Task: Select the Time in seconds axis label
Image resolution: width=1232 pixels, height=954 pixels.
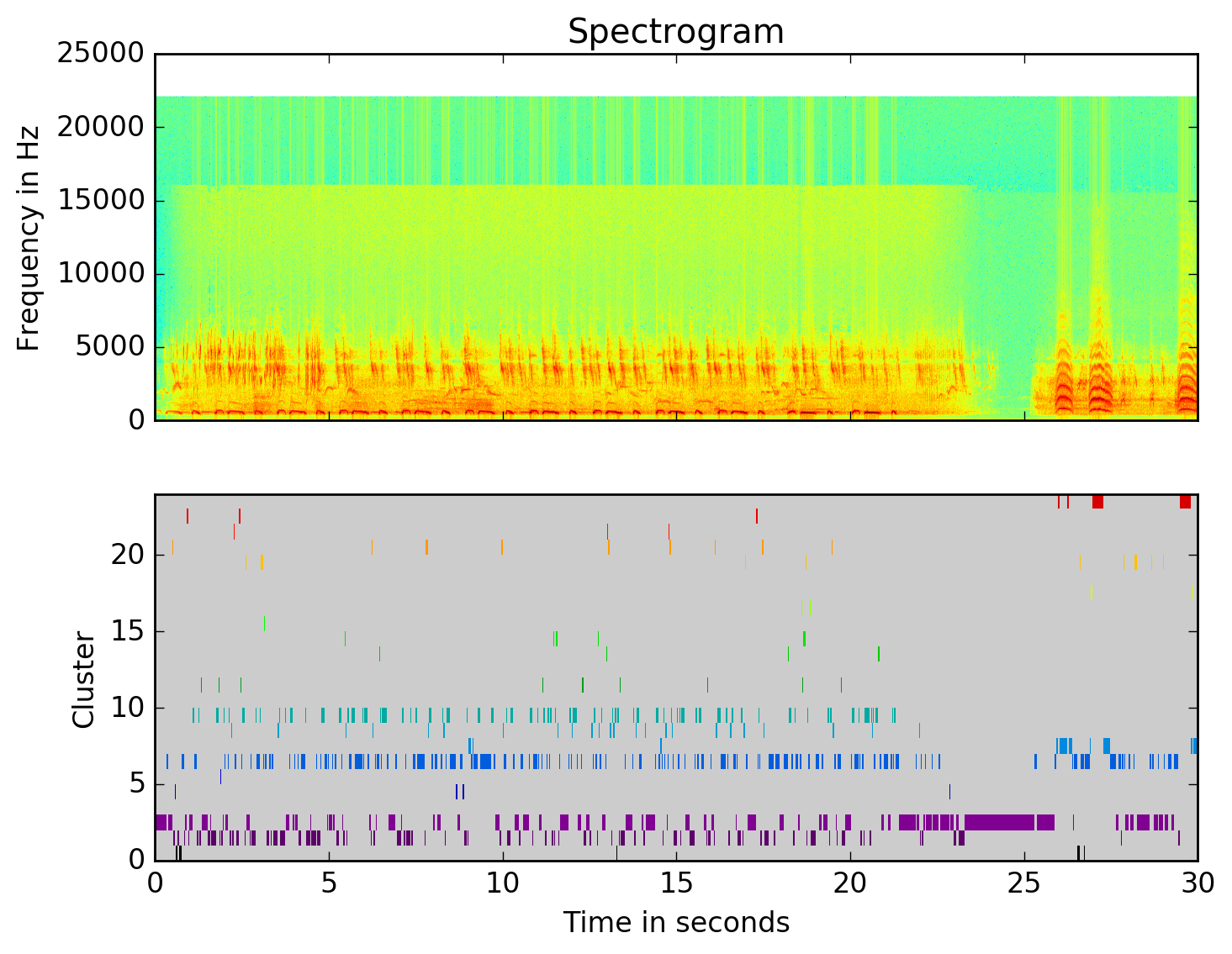Action: point(675,923)
